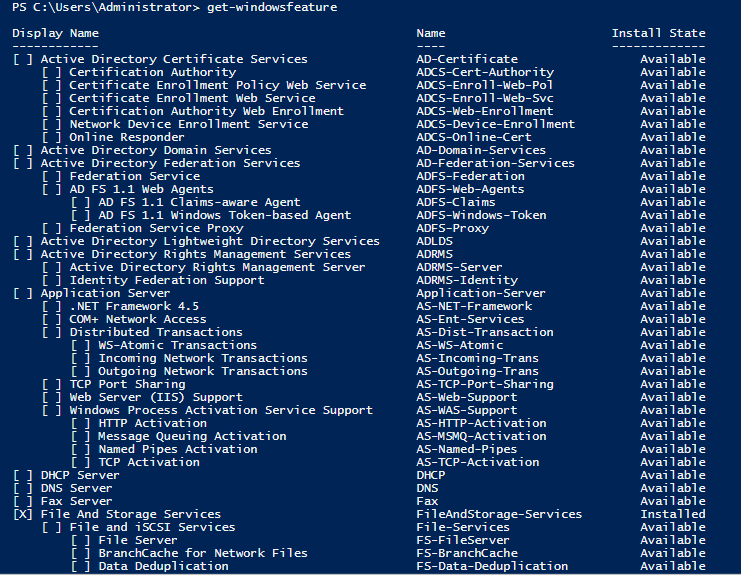
Task: Select the Active Directory Domain Services row
Action: click(x=359, y=150)
